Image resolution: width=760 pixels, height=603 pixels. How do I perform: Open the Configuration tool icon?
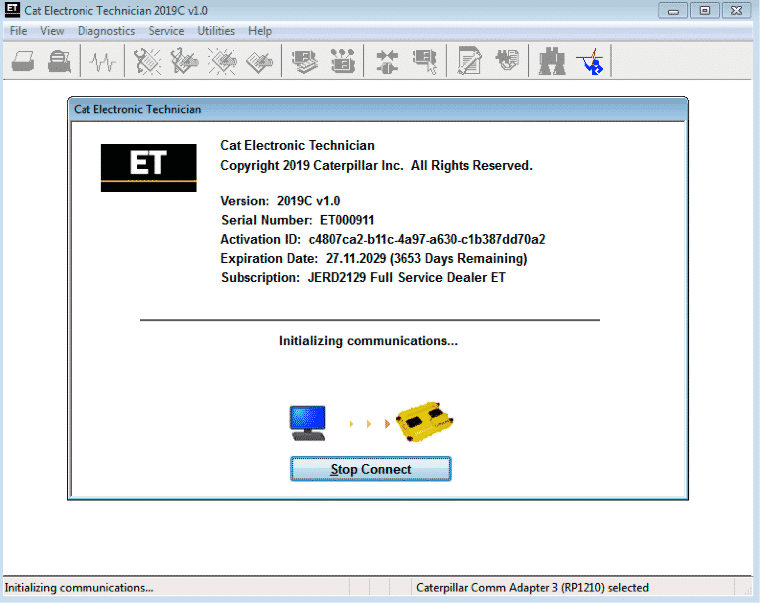(x=343, y=61)
